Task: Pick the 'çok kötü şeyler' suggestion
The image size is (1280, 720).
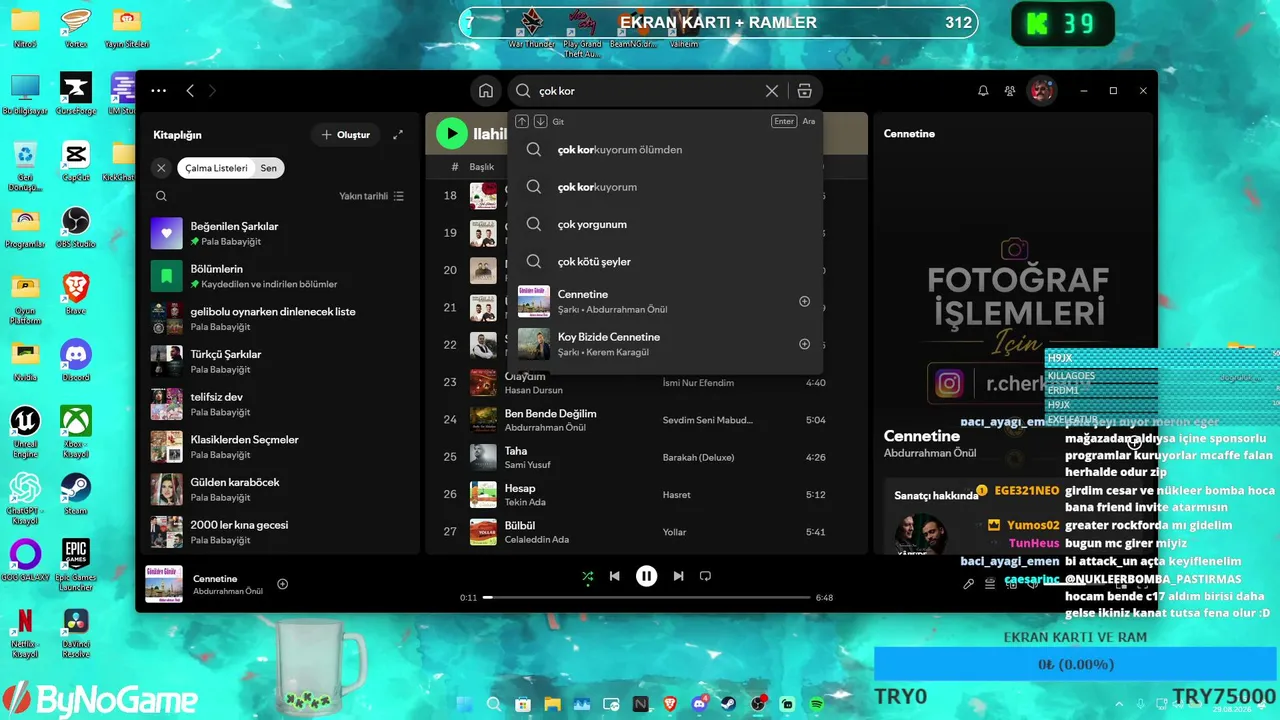Action: [665, 261]
